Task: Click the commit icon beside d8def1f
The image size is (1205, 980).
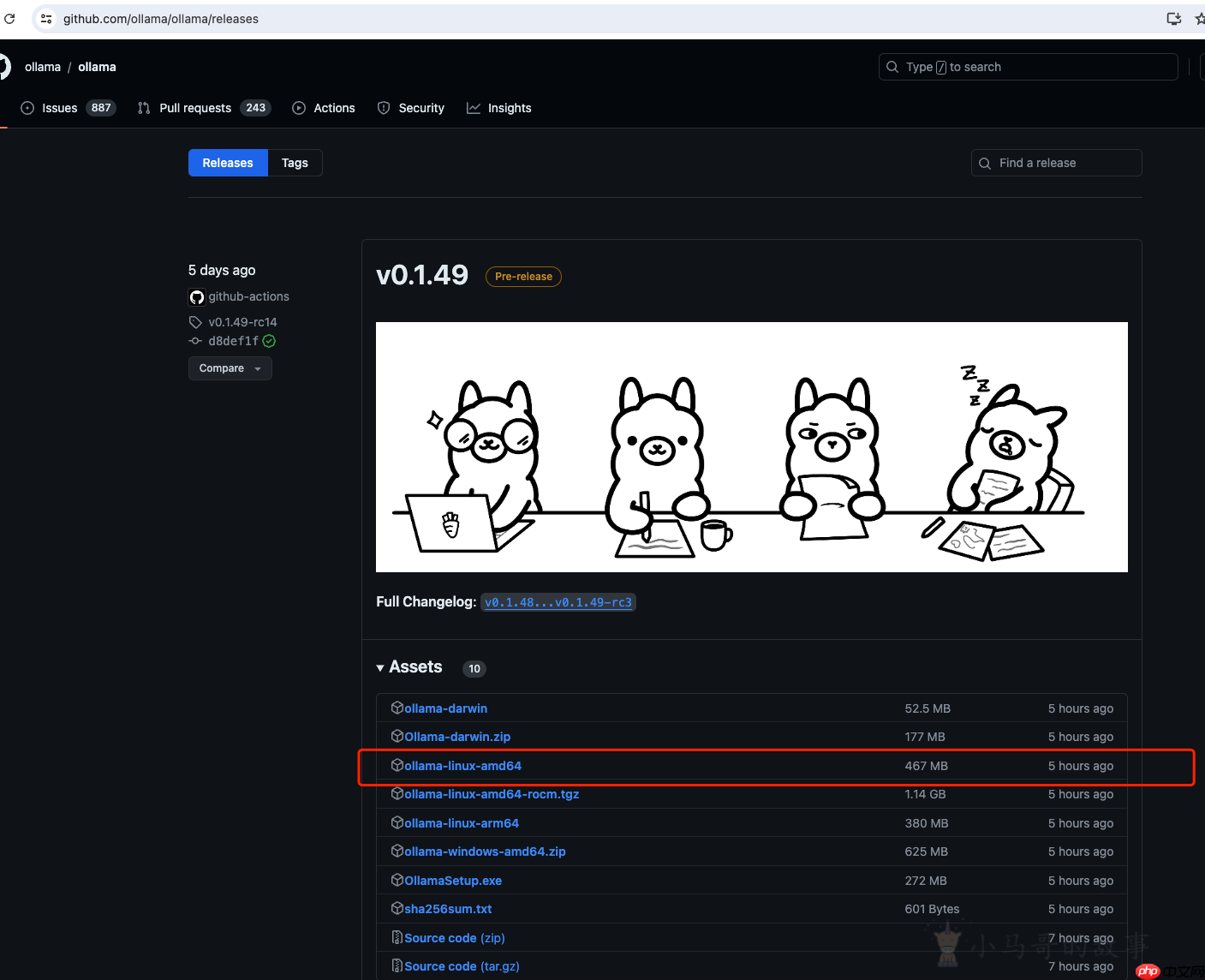Action: [195, 340]
